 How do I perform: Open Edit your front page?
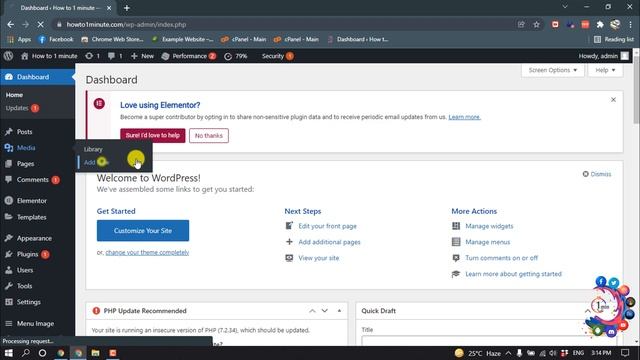(327, 226)
